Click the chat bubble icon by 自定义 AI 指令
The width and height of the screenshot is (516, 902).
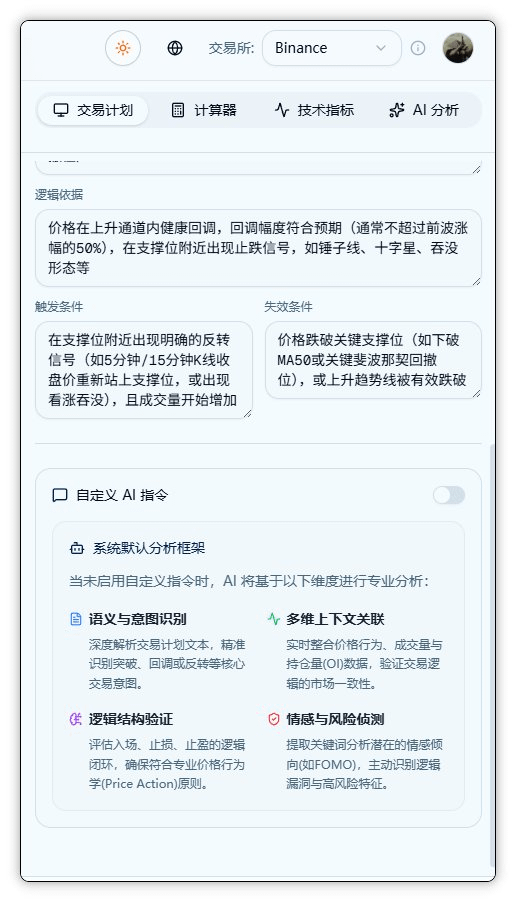point(60,495)
